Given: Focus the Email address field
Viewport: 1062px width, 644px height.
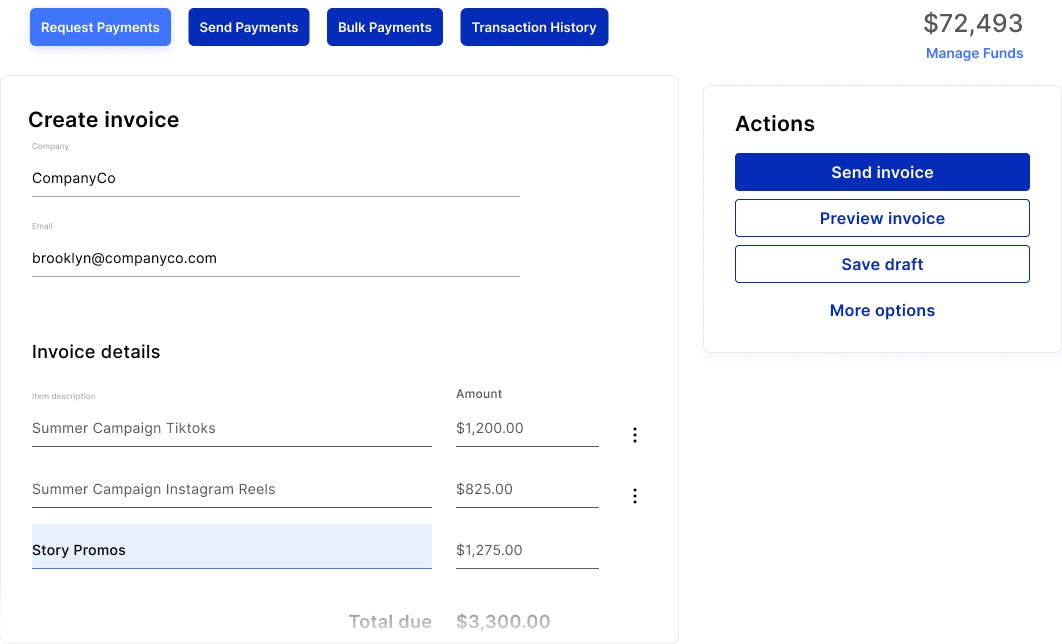Looking at the screenshot, I should pos(275,258).
